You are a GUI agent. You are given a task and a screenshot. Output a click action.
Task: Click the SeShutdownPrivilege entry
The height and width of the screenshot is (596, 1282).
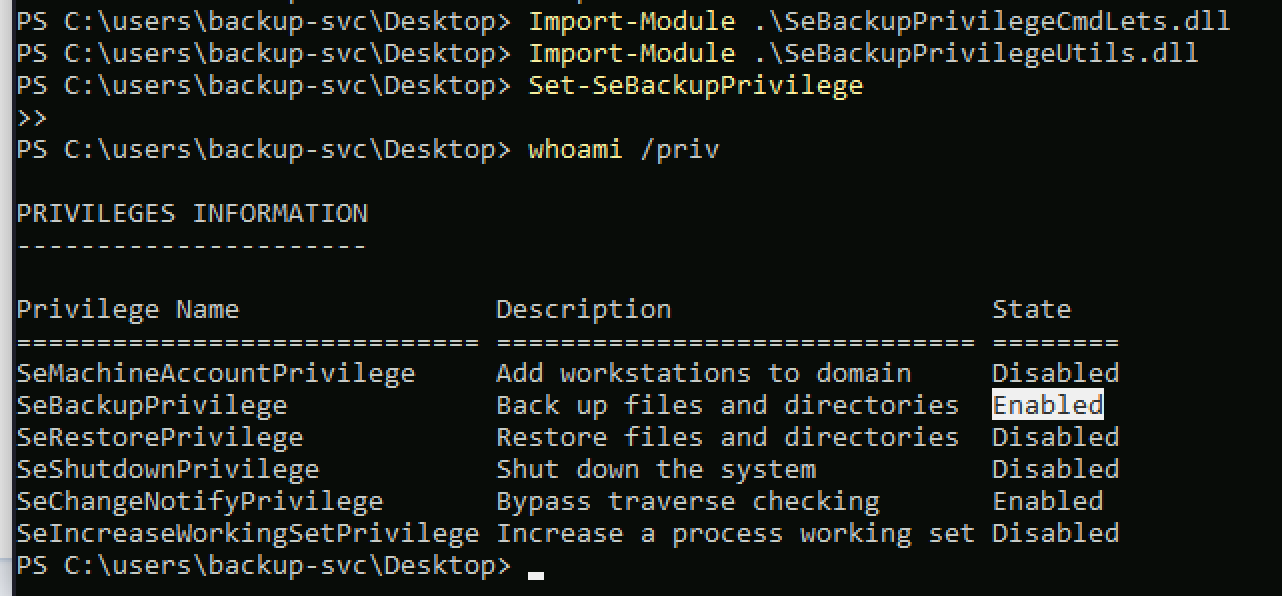click(x=168, y=469)
